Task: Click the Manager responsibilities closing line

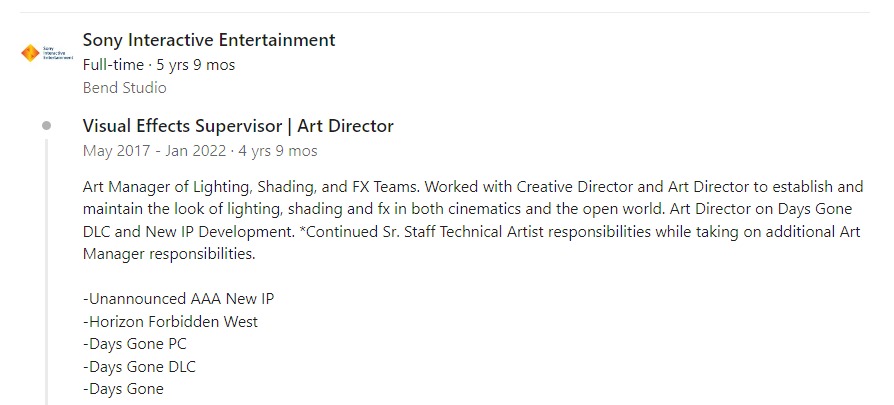Action: 169,254
